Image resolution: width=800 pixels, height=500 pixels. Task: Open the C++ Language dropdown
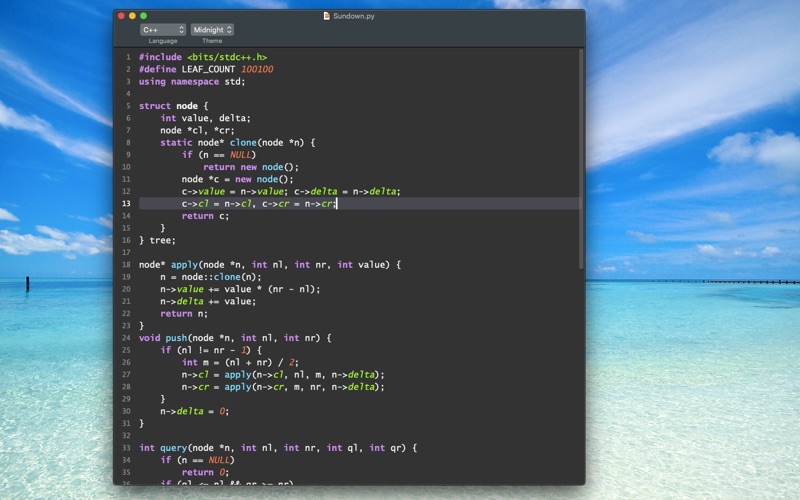(x=163, y=30)
